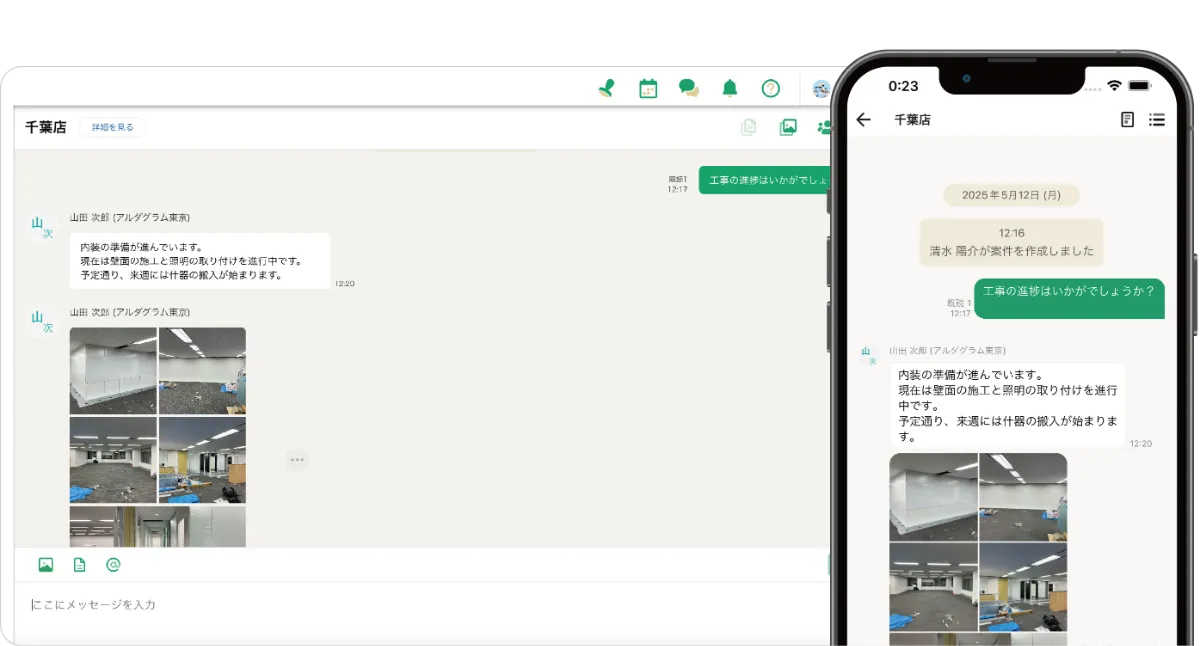Tap the 12:20 timestamp on the phone
This screenshot has height=646, width=1200.
(1141, 443)
